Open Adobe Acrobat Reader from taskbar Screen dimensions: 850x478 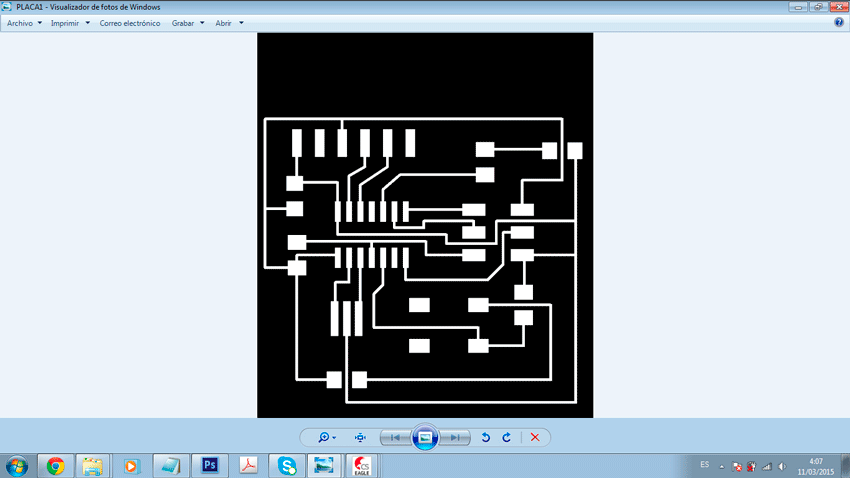pos(248,466)
